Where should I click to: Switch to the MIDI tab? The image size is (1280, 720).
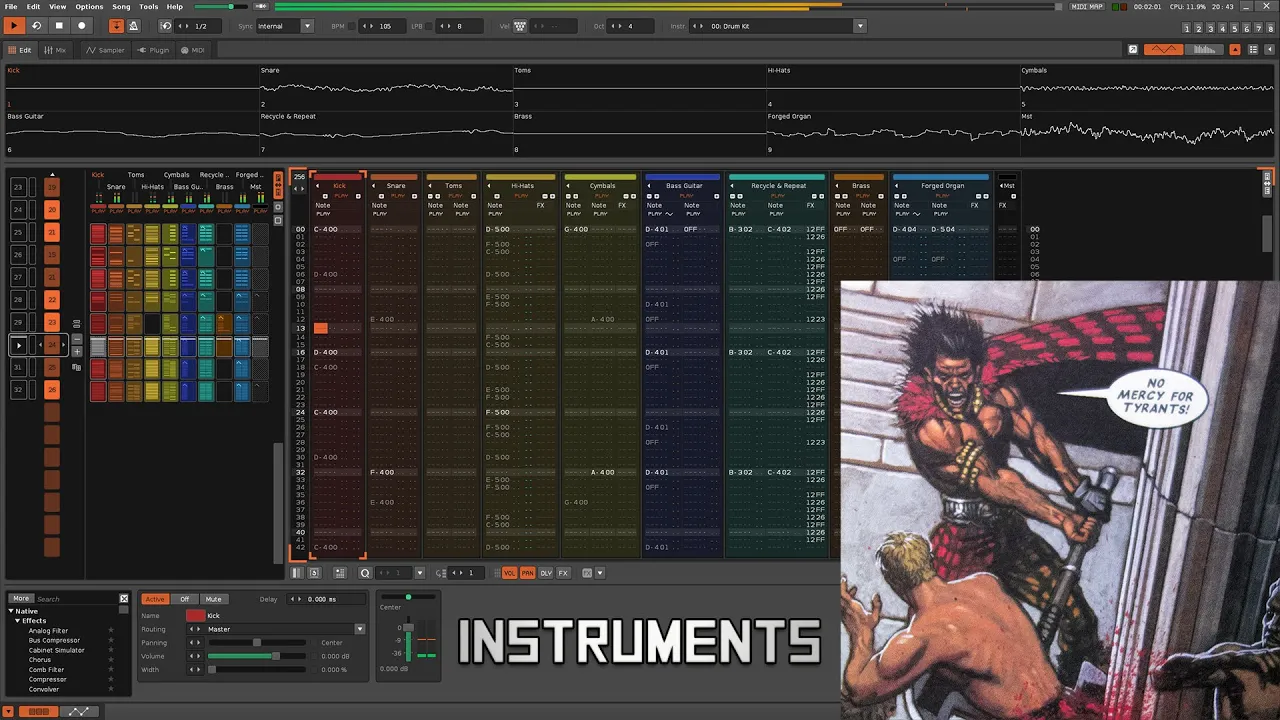point(193,50)
